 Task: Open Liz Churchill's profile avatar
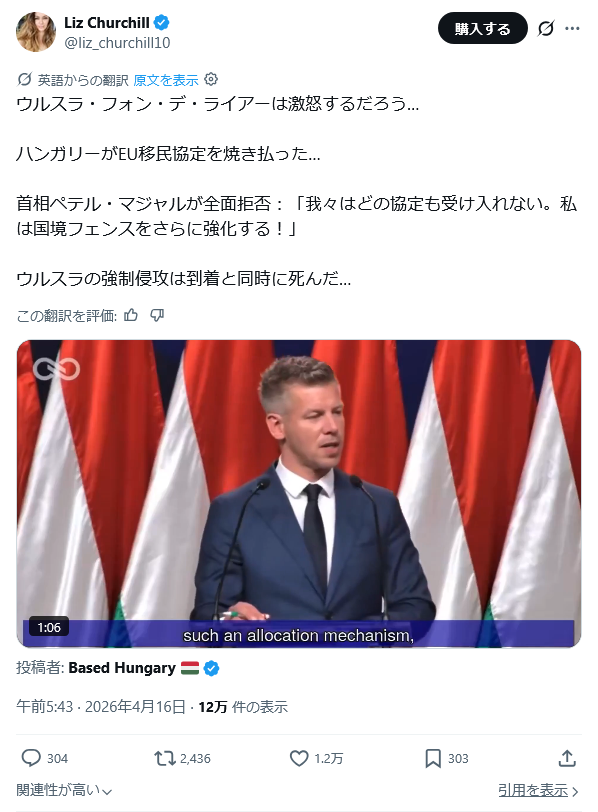36,32
